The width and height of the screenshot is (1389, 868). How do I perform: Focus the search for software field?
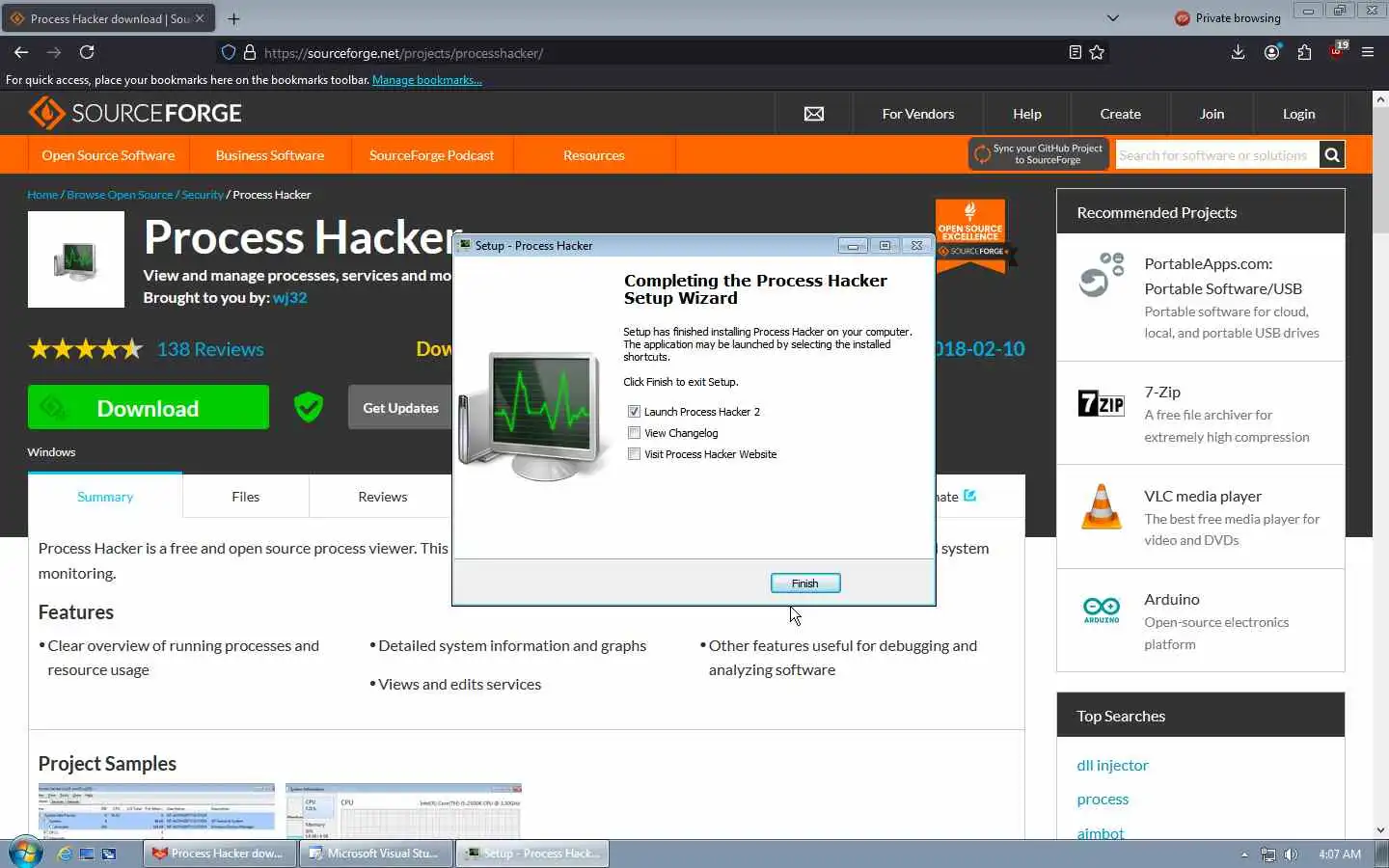[x=1216, y=155]
